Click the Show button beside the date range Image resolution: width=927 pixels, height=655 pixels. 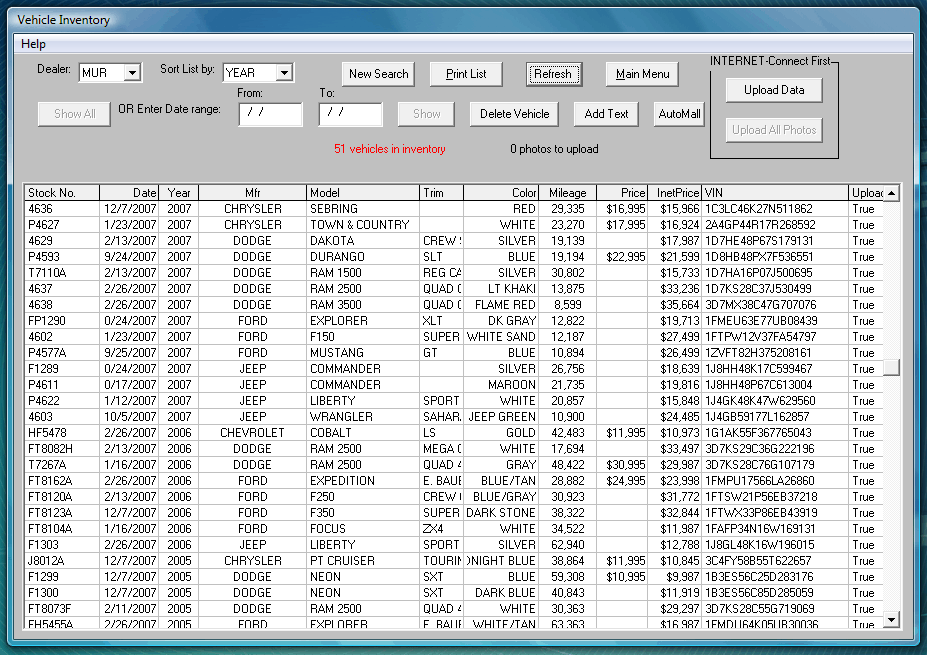pyautogui.click(x=426, y=114)
